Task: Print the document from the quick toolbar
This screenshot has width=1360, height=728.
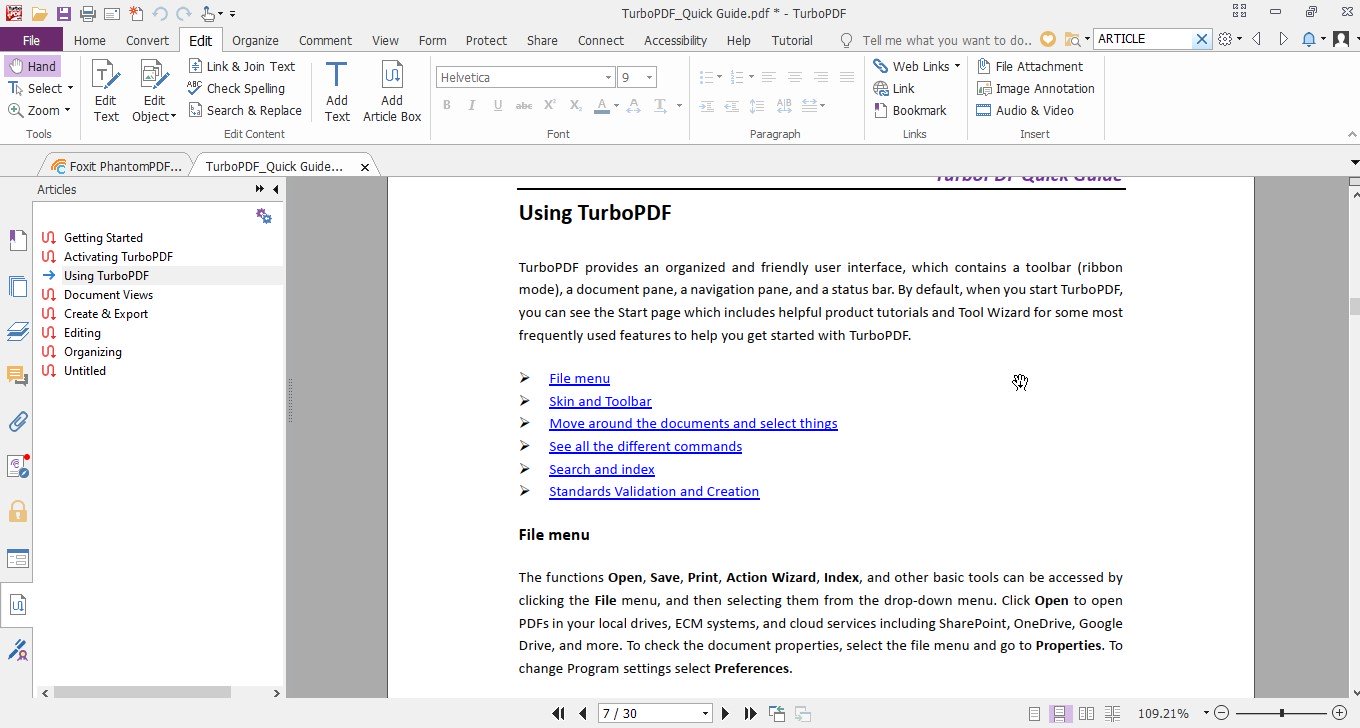Action: pyautogui.click(x=87, y=14)
